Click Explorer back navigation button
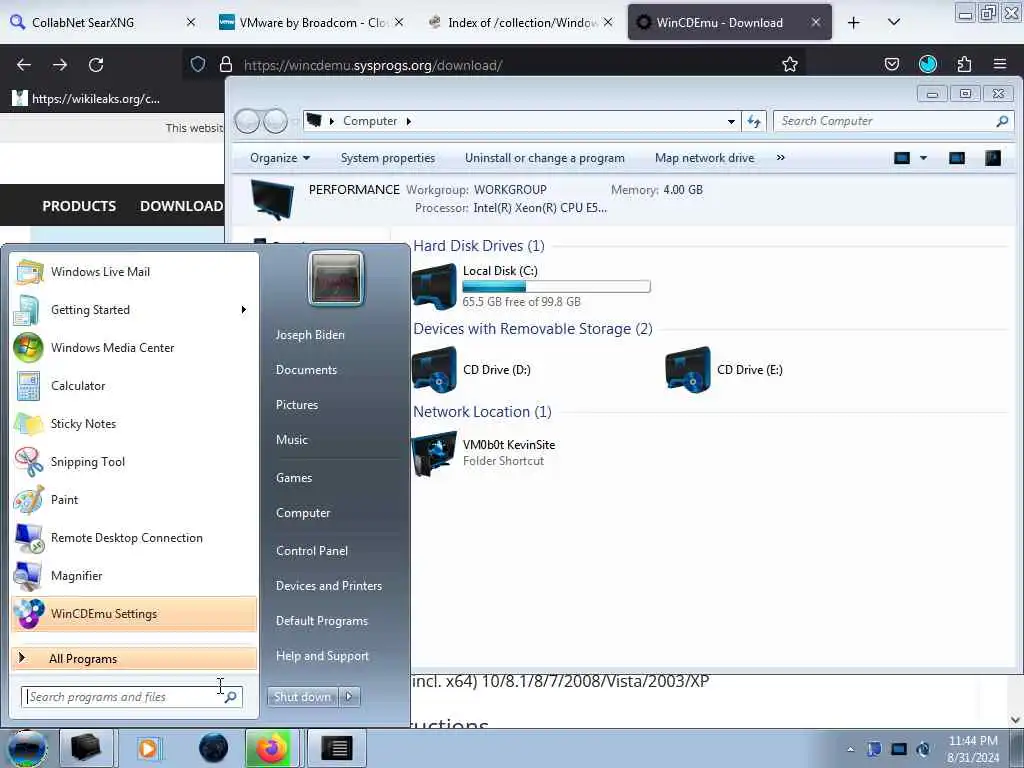The image size is (1024, 768). point(248,121)
